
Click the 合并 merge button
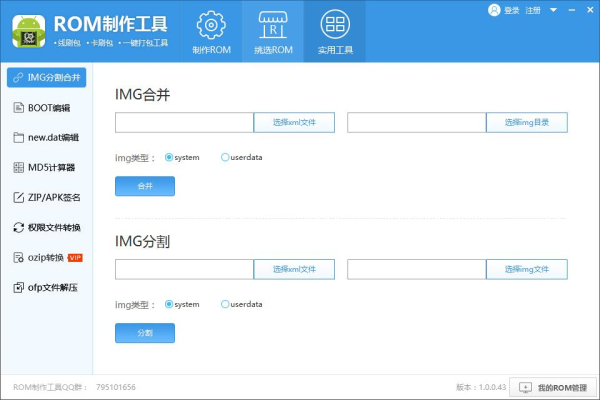tap(145, 186)
